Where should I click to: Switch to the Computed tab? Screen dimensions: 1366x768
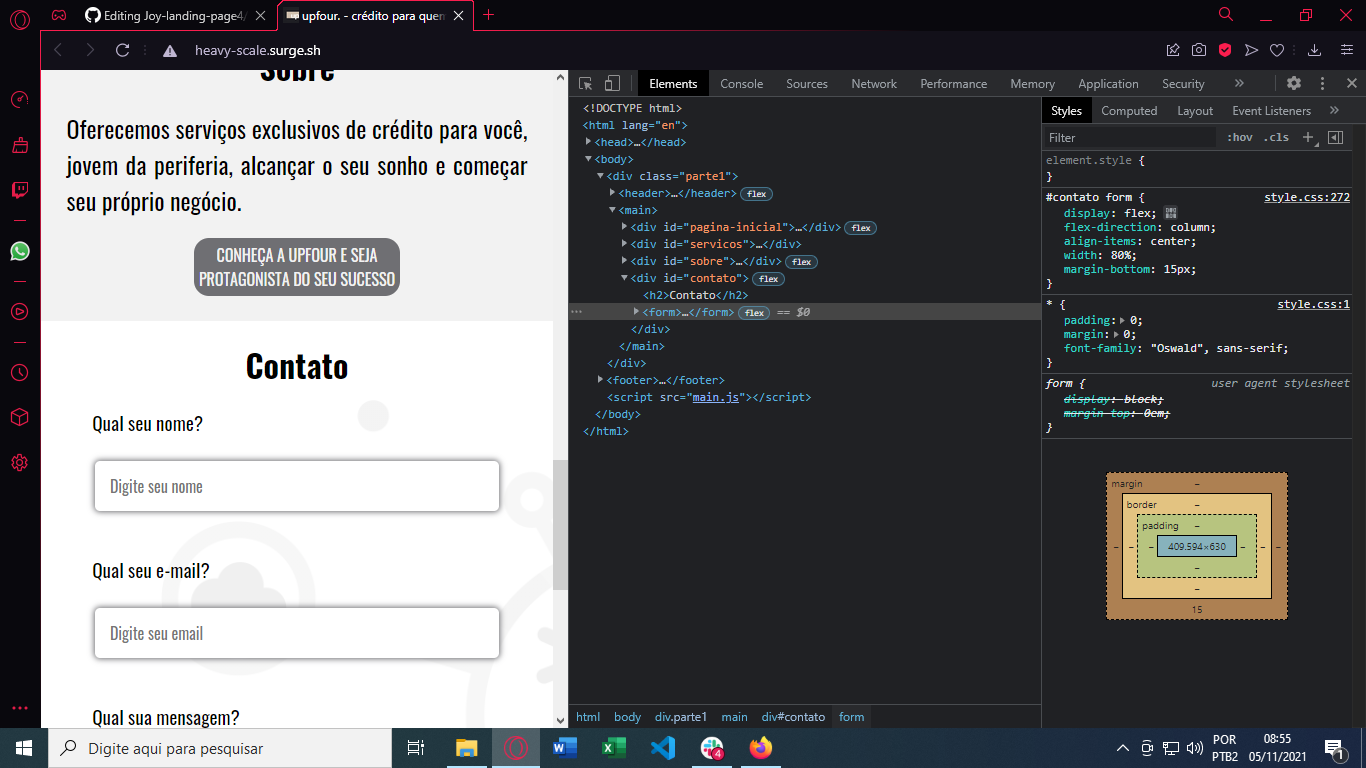click(1129, 111)
